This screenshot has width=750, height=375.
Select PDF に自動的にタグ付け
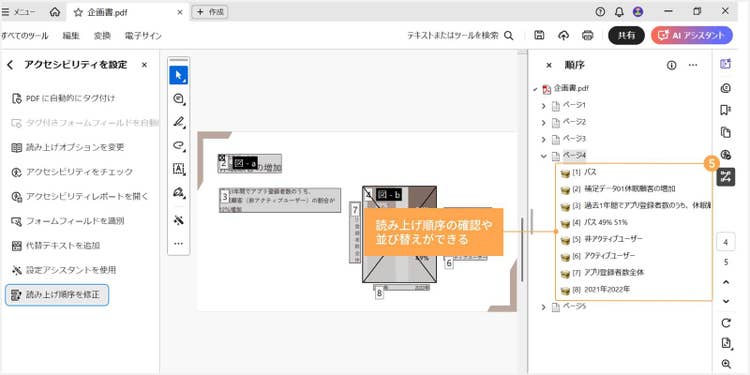pyautogui.click(x=64, y=98)
